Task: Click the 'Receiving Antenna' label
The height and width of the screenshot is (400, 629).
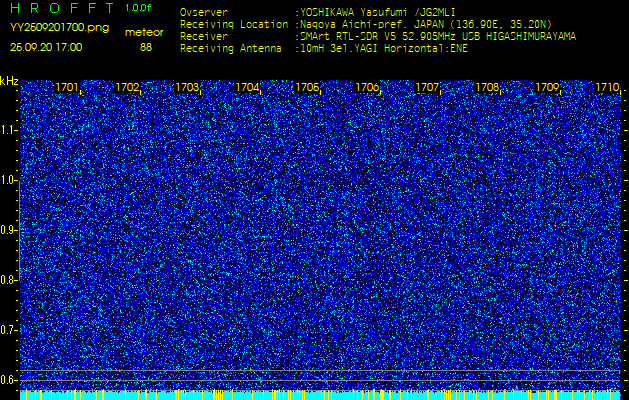Action: tap(231, 49)
